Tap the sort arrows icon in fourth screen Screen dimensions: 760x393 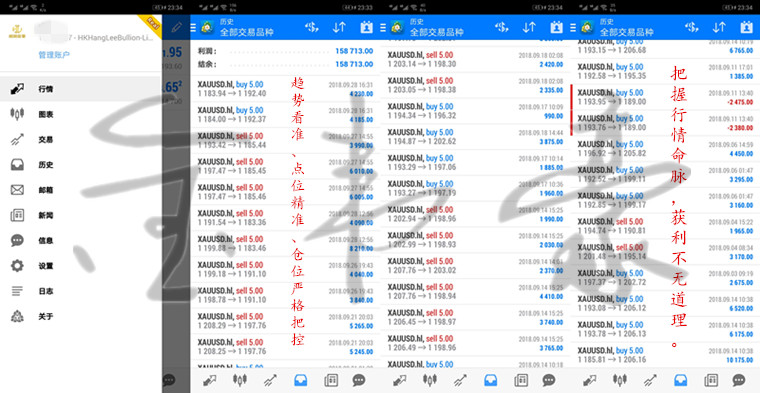point(719,28)
